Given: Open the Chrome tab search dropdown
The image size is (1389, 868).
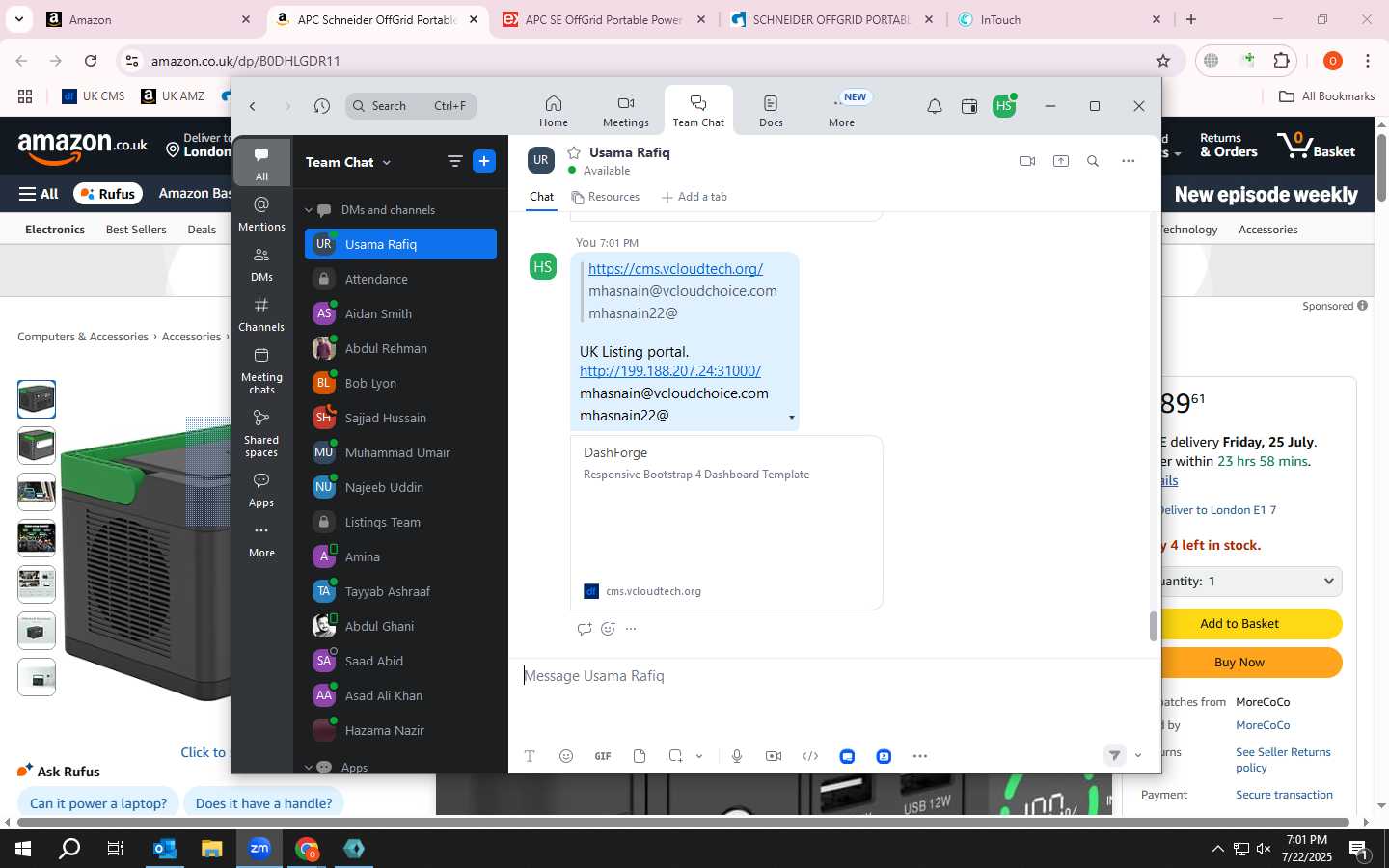Looking at the screenshot, I should point(18,18).
